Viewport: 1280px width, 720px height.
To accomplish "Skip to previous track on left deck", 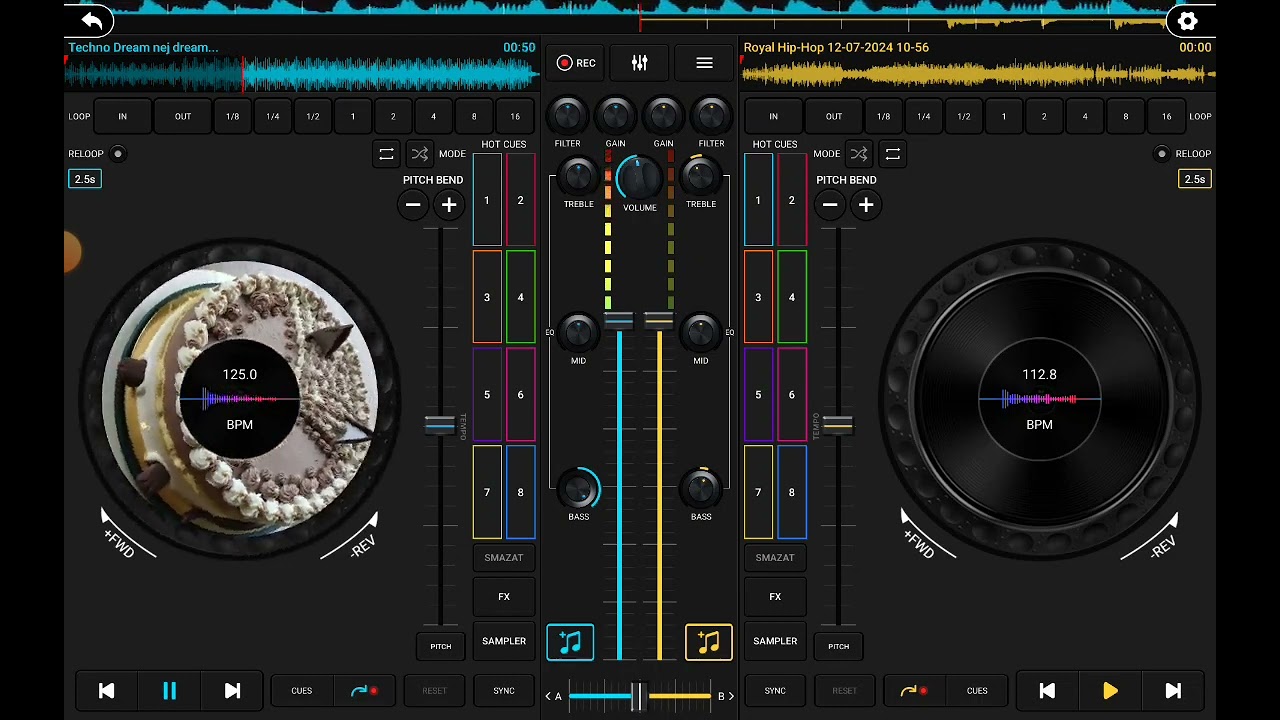I will pyautogui.click(x=106, y=691).
